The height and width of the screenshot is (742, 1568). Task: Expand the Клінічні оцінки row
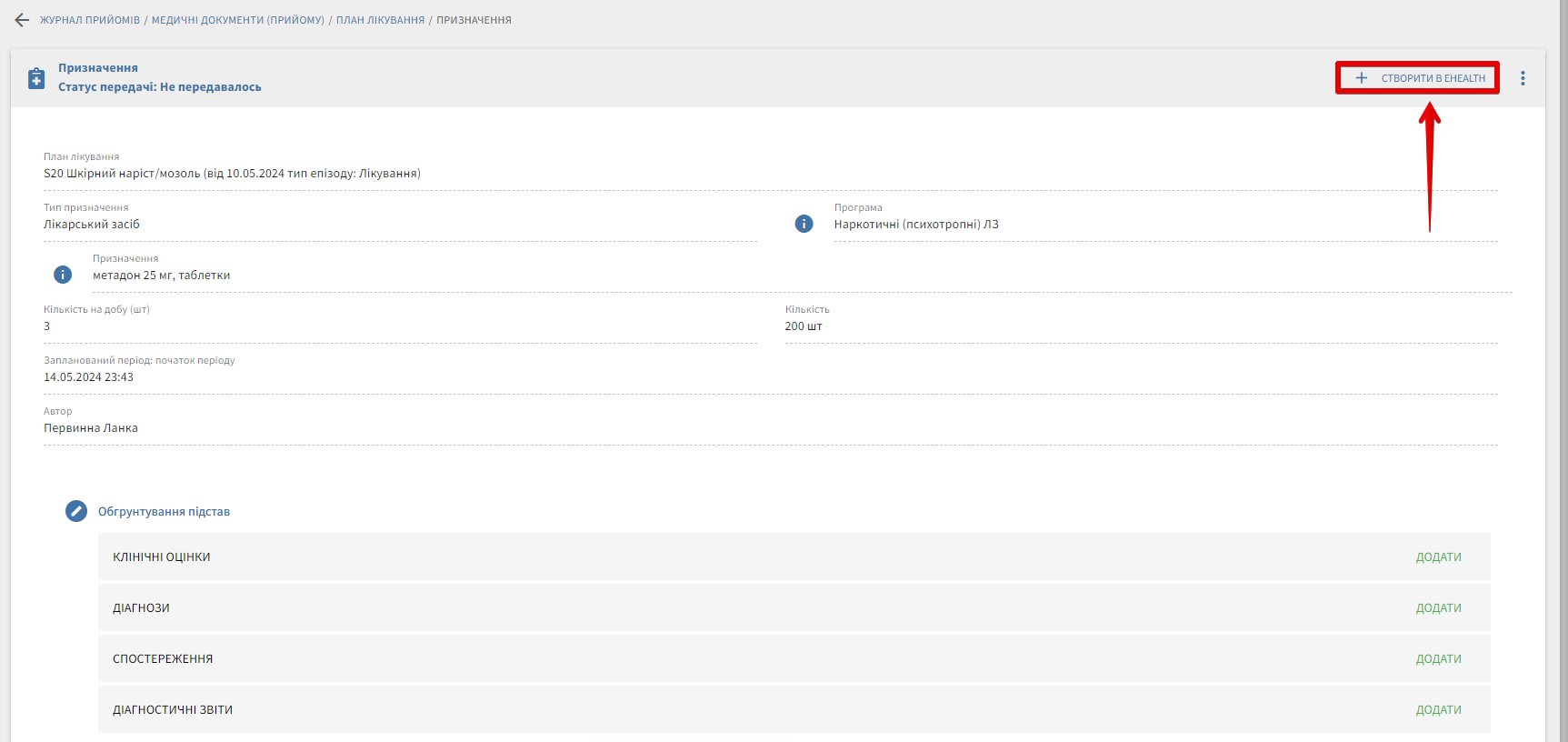162,557
